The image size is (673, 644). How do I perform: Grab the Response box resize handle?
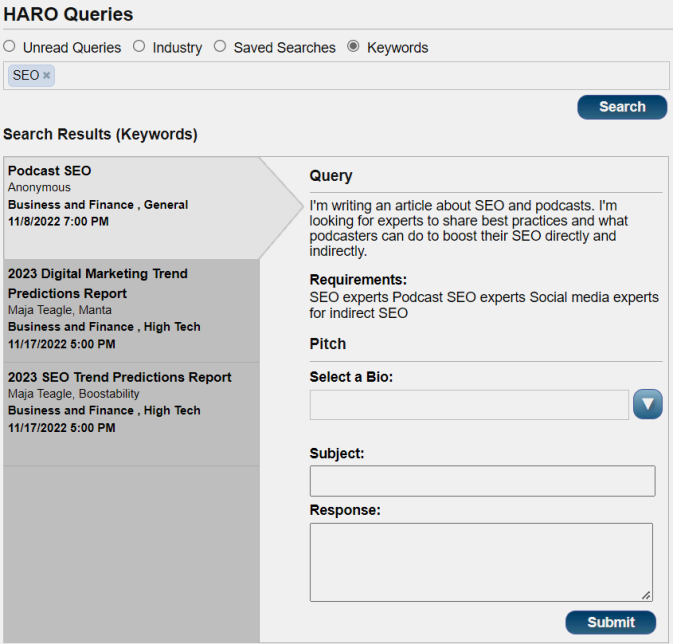[x=647, y=595]
